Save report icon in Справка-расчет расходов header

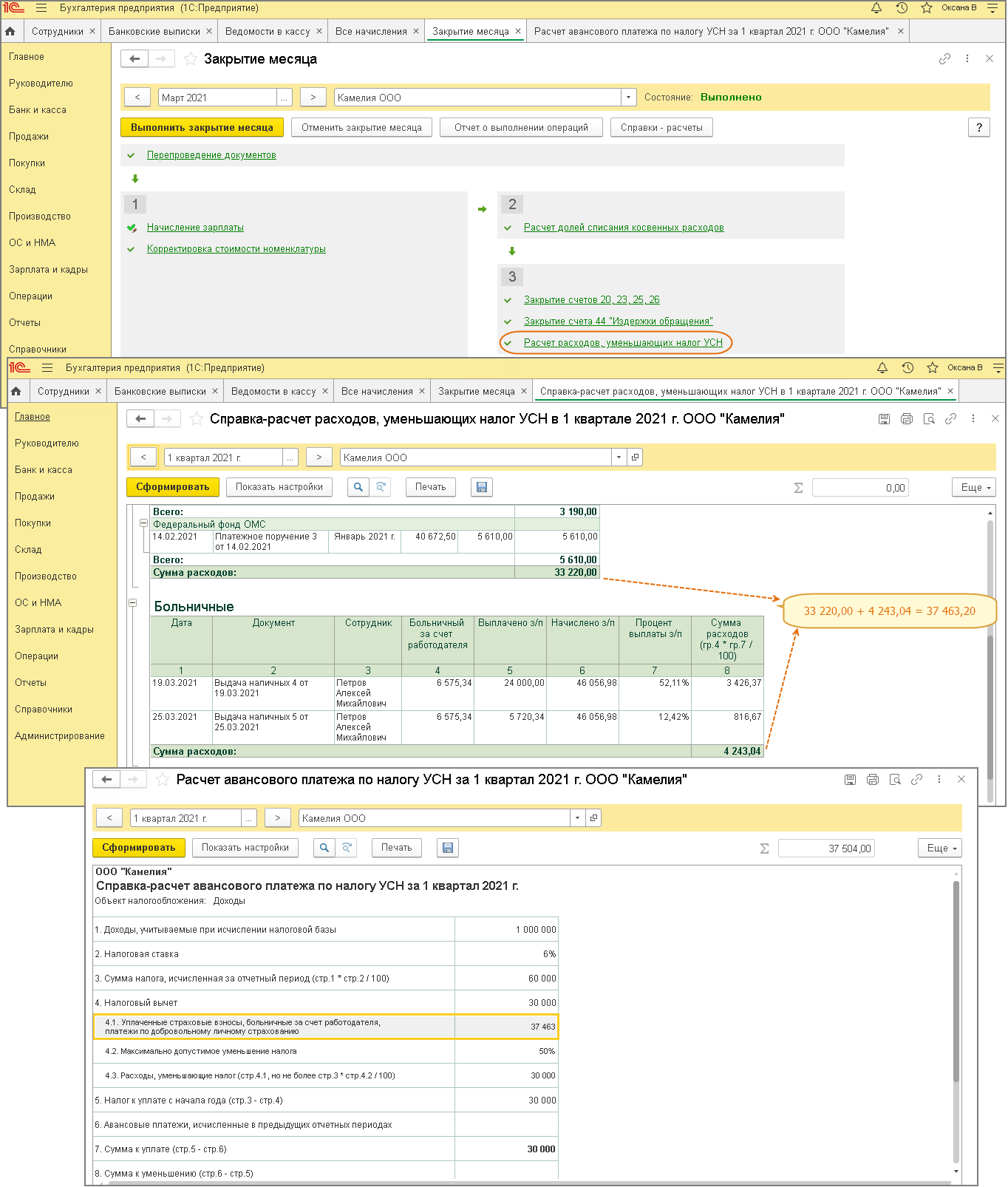(884, 419)
